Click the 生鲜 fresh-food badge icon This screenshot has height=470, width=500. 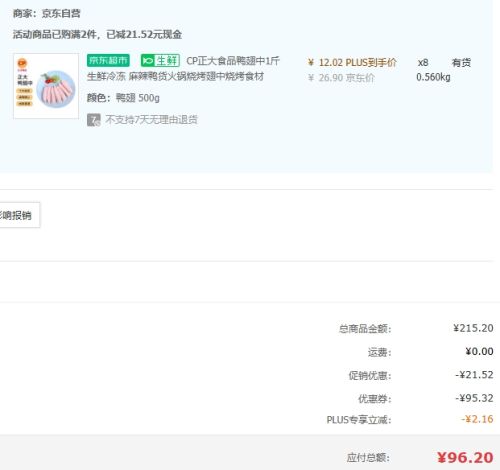(160, 60)
